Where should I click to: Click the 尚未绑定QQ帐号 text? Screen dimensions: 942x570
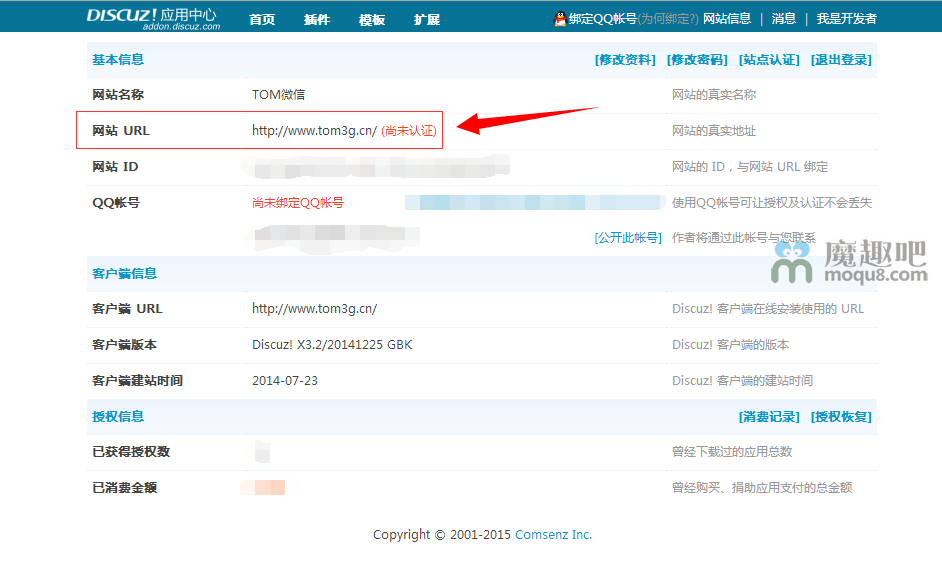pyautogui.click(x=297, y=202)
